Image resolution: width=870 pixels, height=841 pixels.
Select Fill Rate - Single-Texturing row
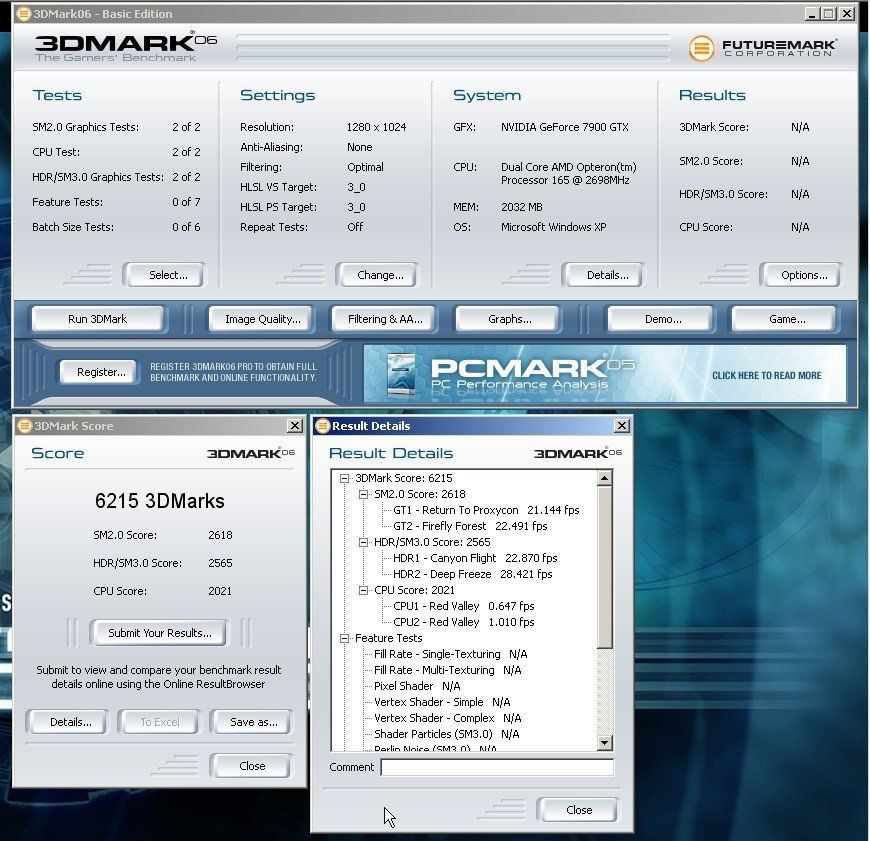(x=451, y=655)
